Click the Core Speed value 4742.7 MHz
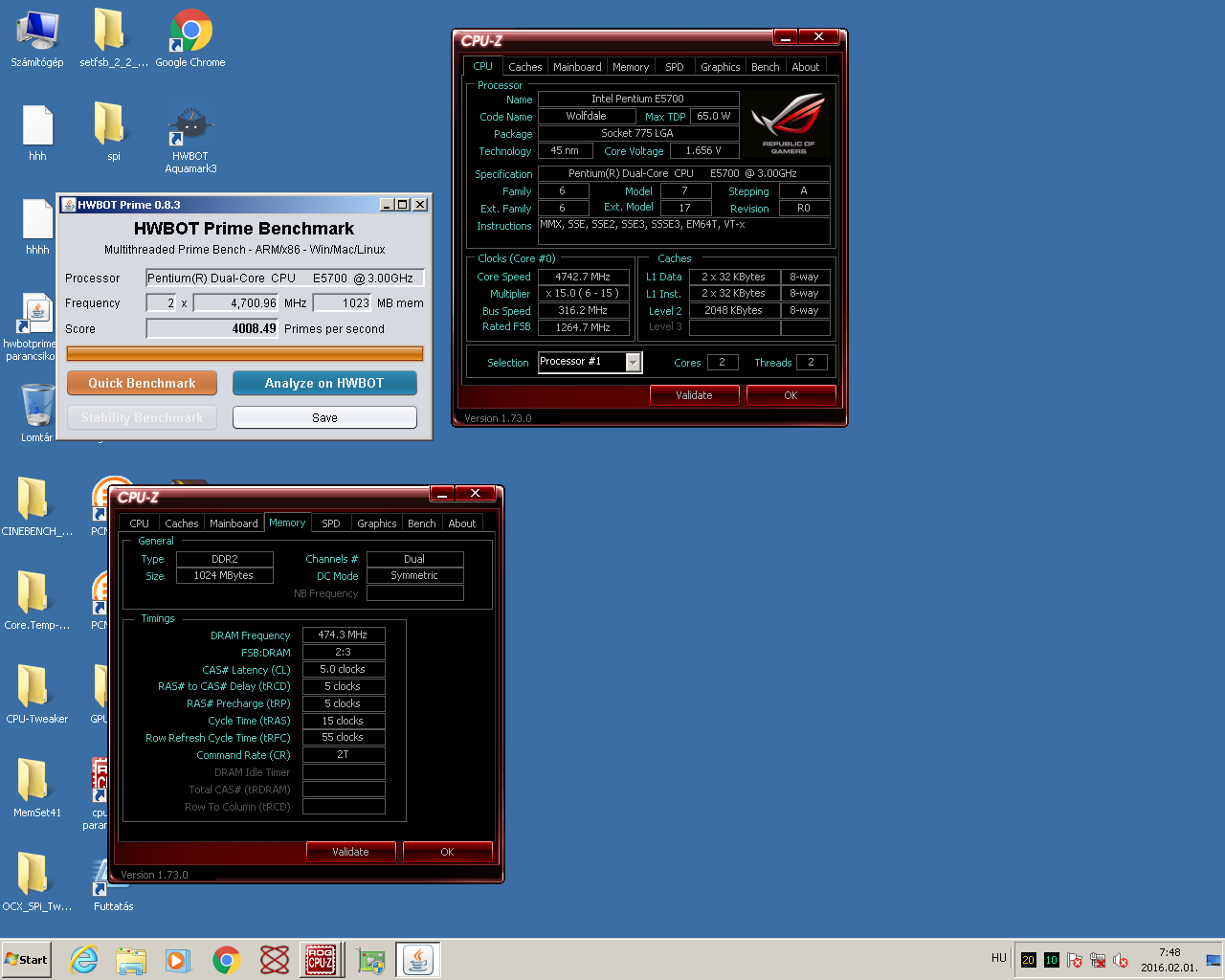The height and width of the screenshot is (980, 1225). (x=583, y=277)
